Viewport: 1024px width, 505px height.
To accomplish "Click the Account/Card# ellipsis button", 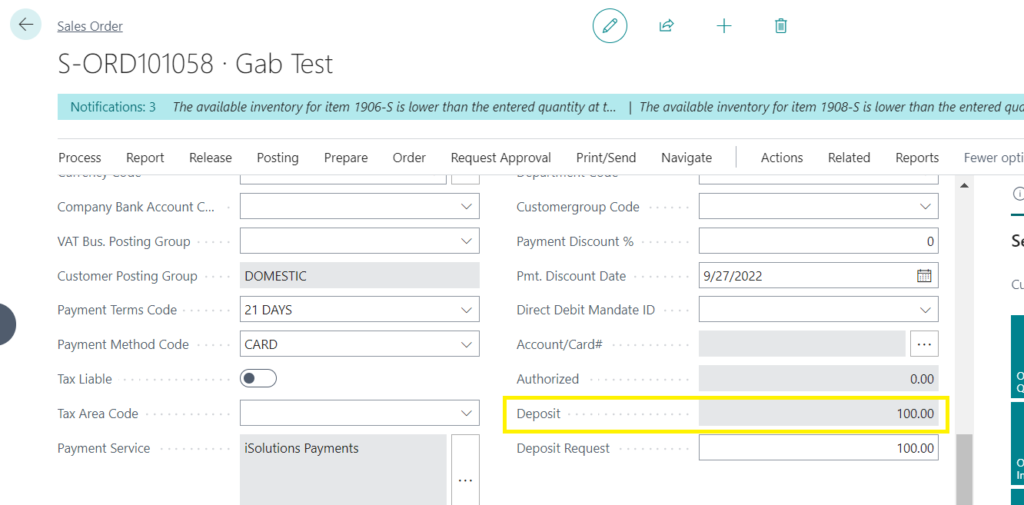I will 924,345.
